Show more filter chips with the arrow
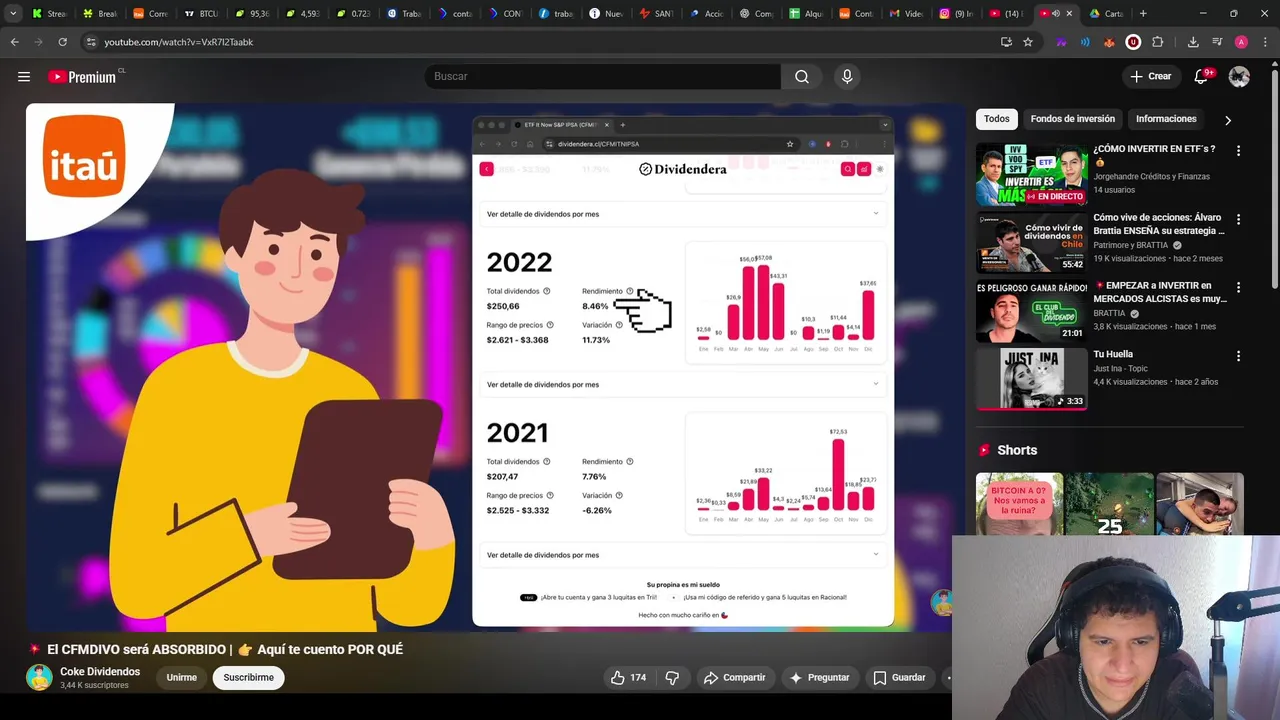1280x720 pixels. [x=1228, y=120]
